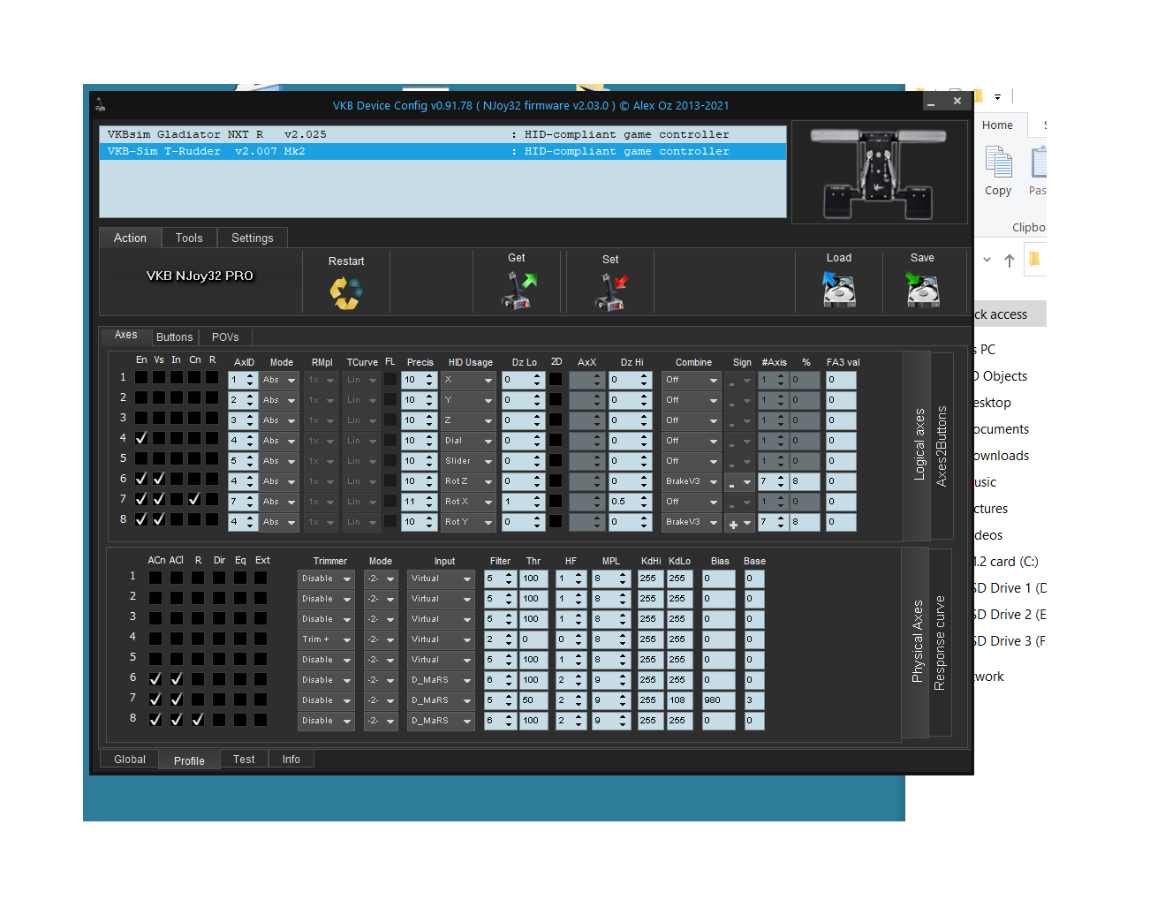Image resolution: width=1165 pixels, height=900 pixels.
Task: Click Base field showing 3
Action: (754, 700)
